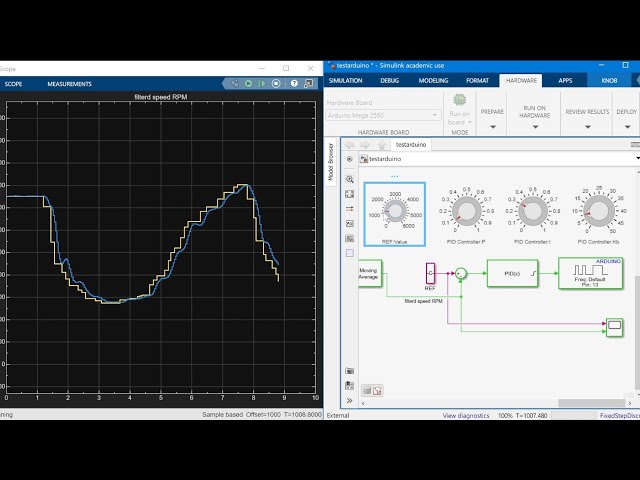Click the REF Value knob dial
The height and width of the screenshot is (480, 640).
[395, 211]
